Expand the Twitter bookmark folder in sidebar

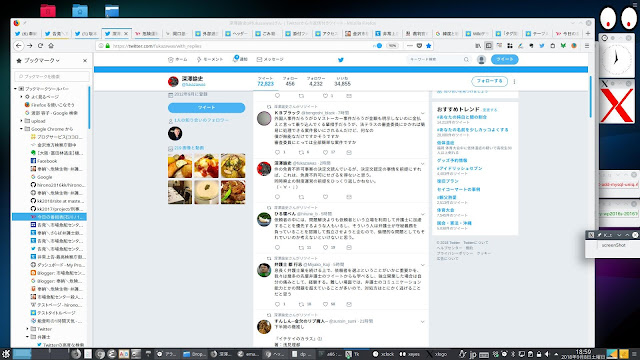[28, 329]
